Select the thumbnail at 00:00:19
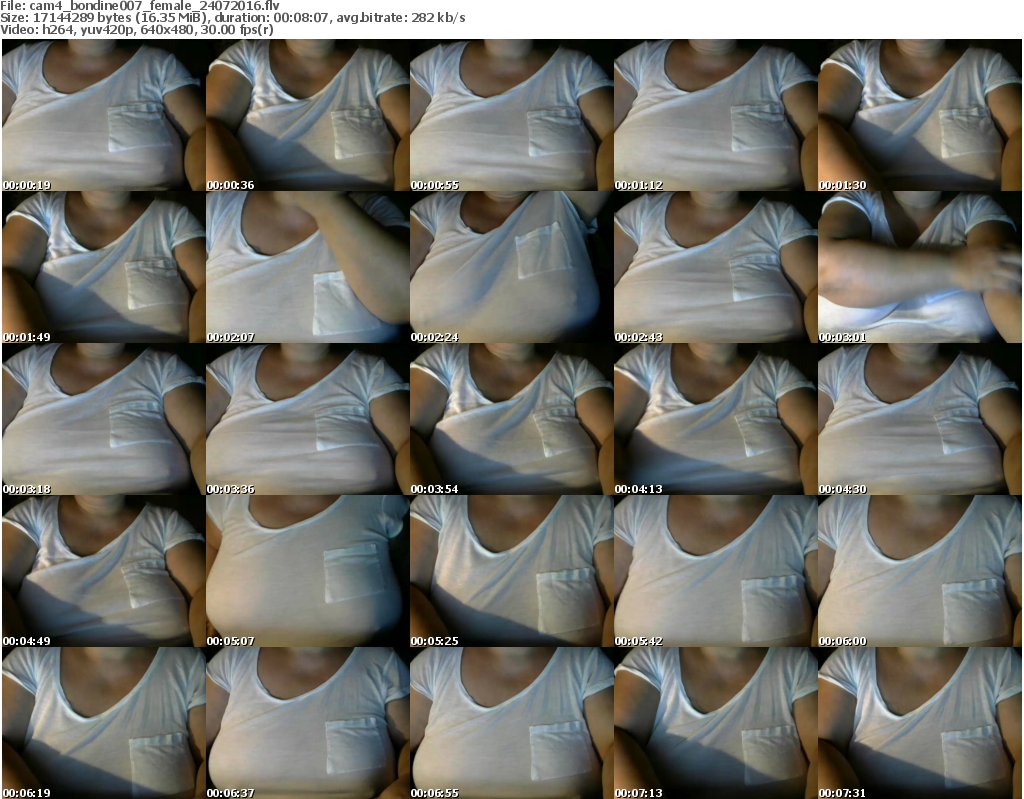 click(103, 115)
